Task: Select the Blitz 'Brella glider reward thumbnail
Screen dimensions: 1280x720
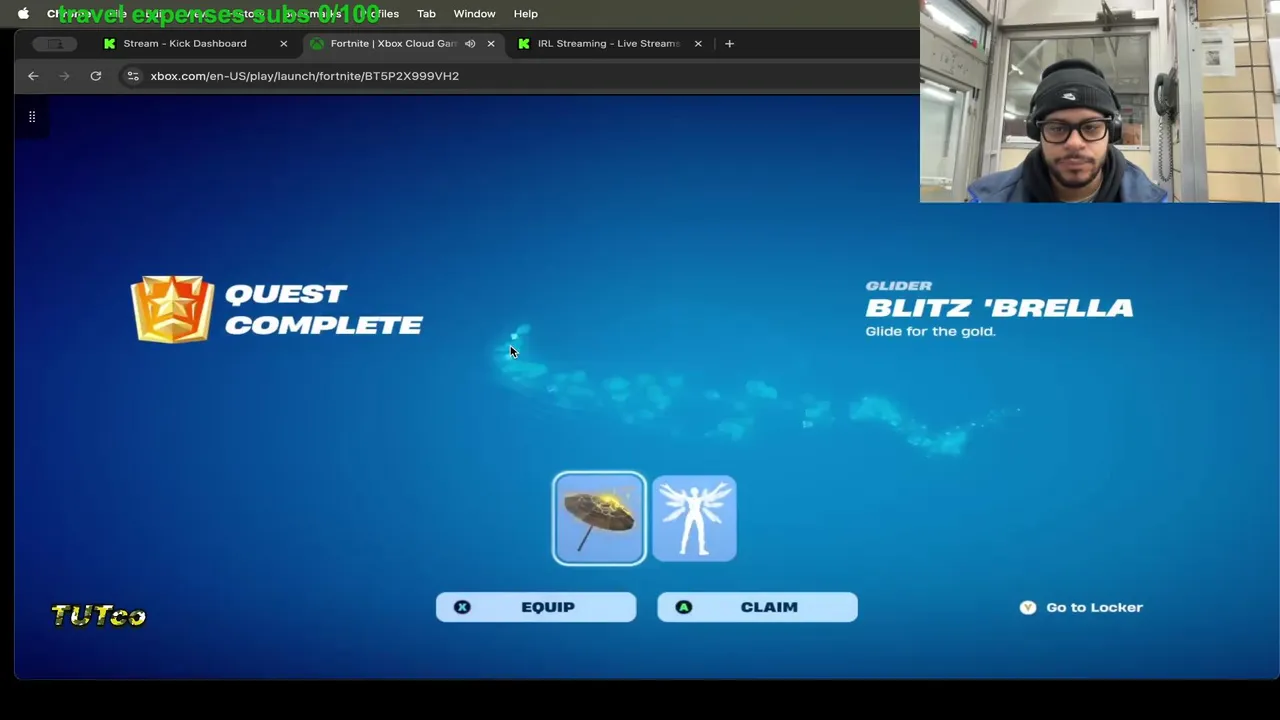Action: tap(599, 518)
